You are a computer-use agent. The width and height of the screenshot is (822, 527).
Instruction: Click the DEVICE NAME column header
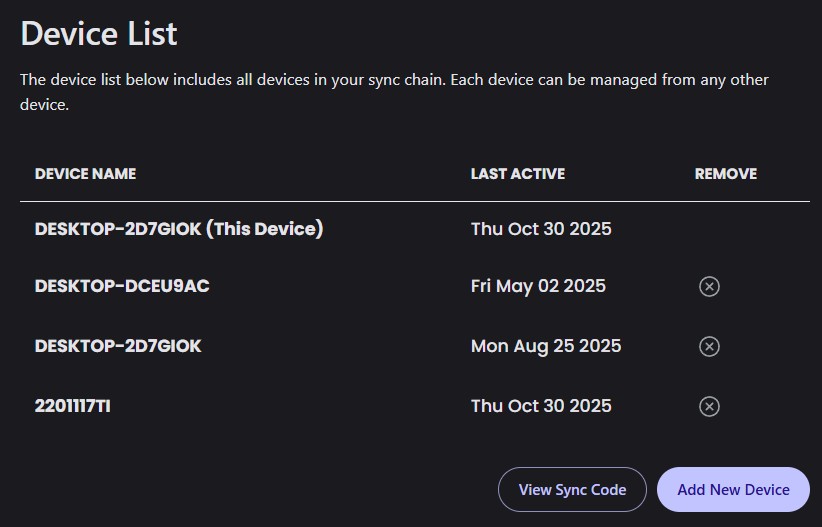(x=85, y=174)
